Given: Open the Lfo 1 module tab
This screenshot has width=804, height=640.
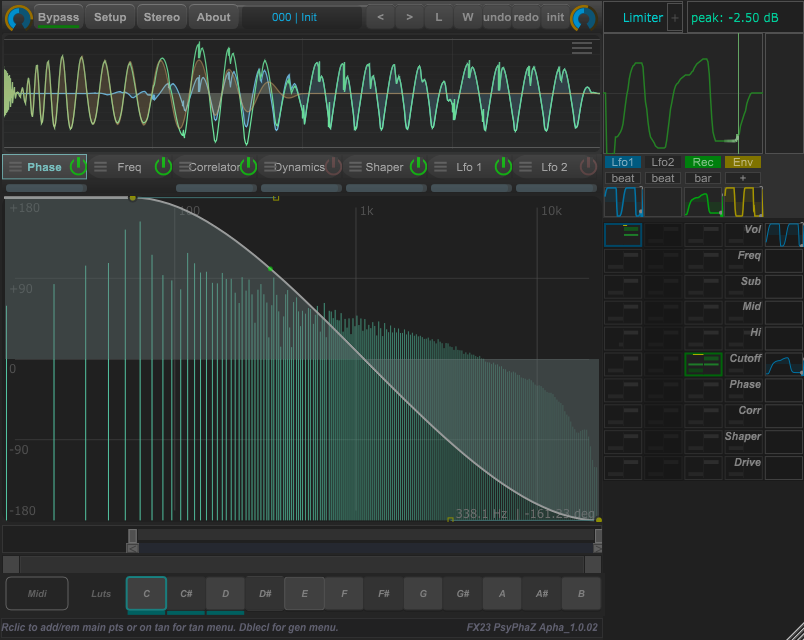Looking at the screenshot, I should tap(469, 167).
